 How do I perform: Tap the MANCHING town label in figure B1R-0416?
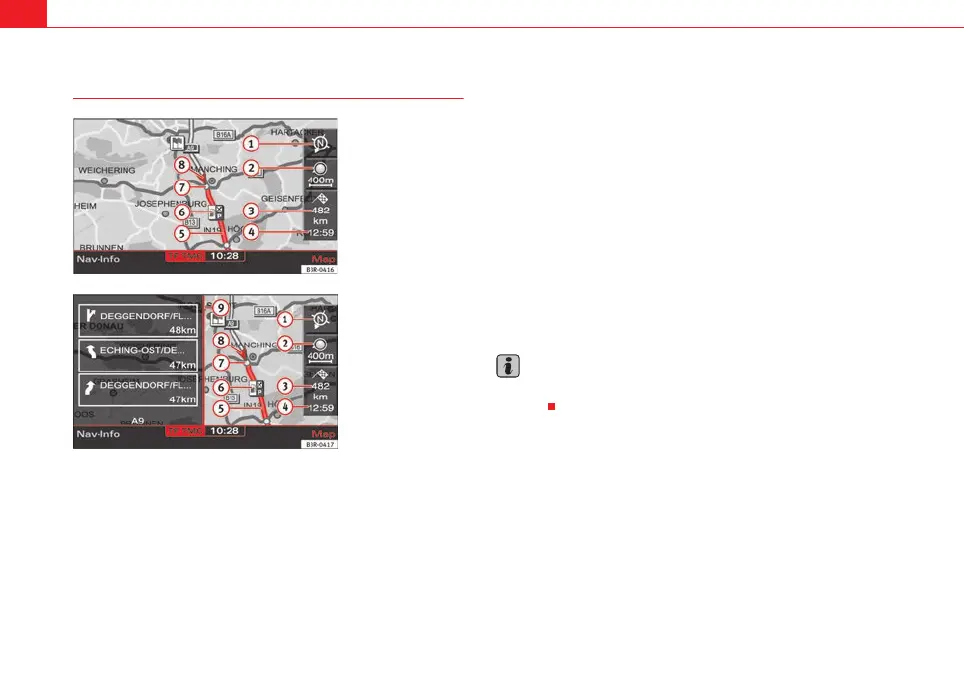point(215,169)
